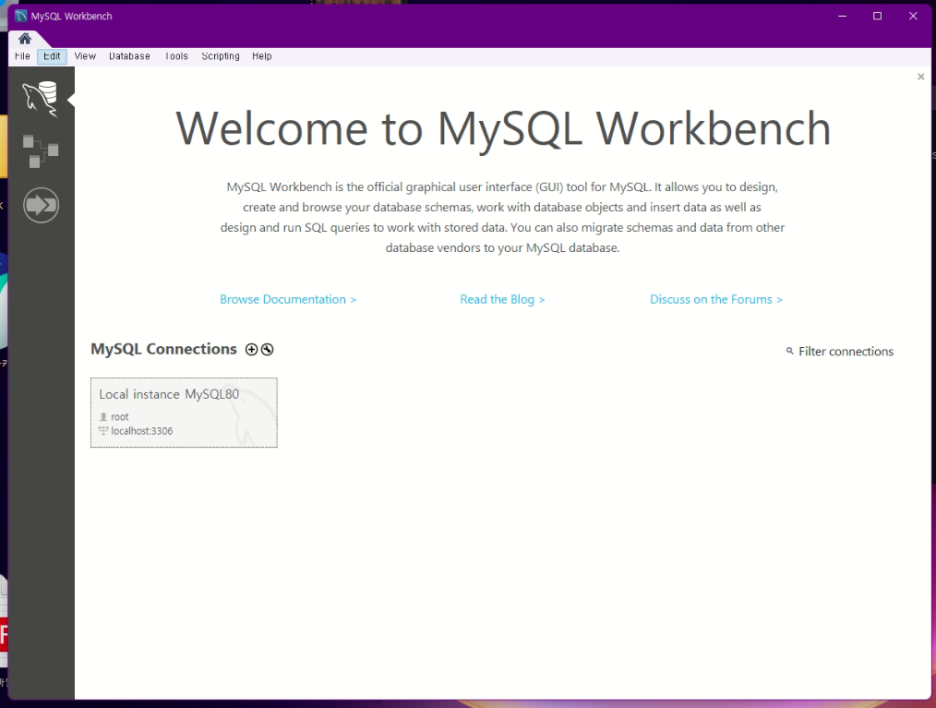Click the add new connection plus icon

pos(252,350)
